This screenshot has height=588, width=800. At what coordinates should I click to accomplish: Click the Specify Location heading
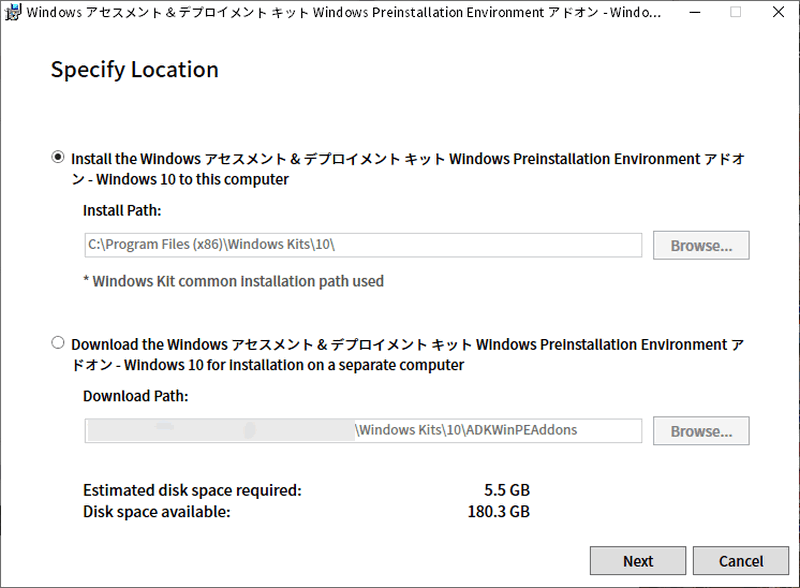[135, 69]
